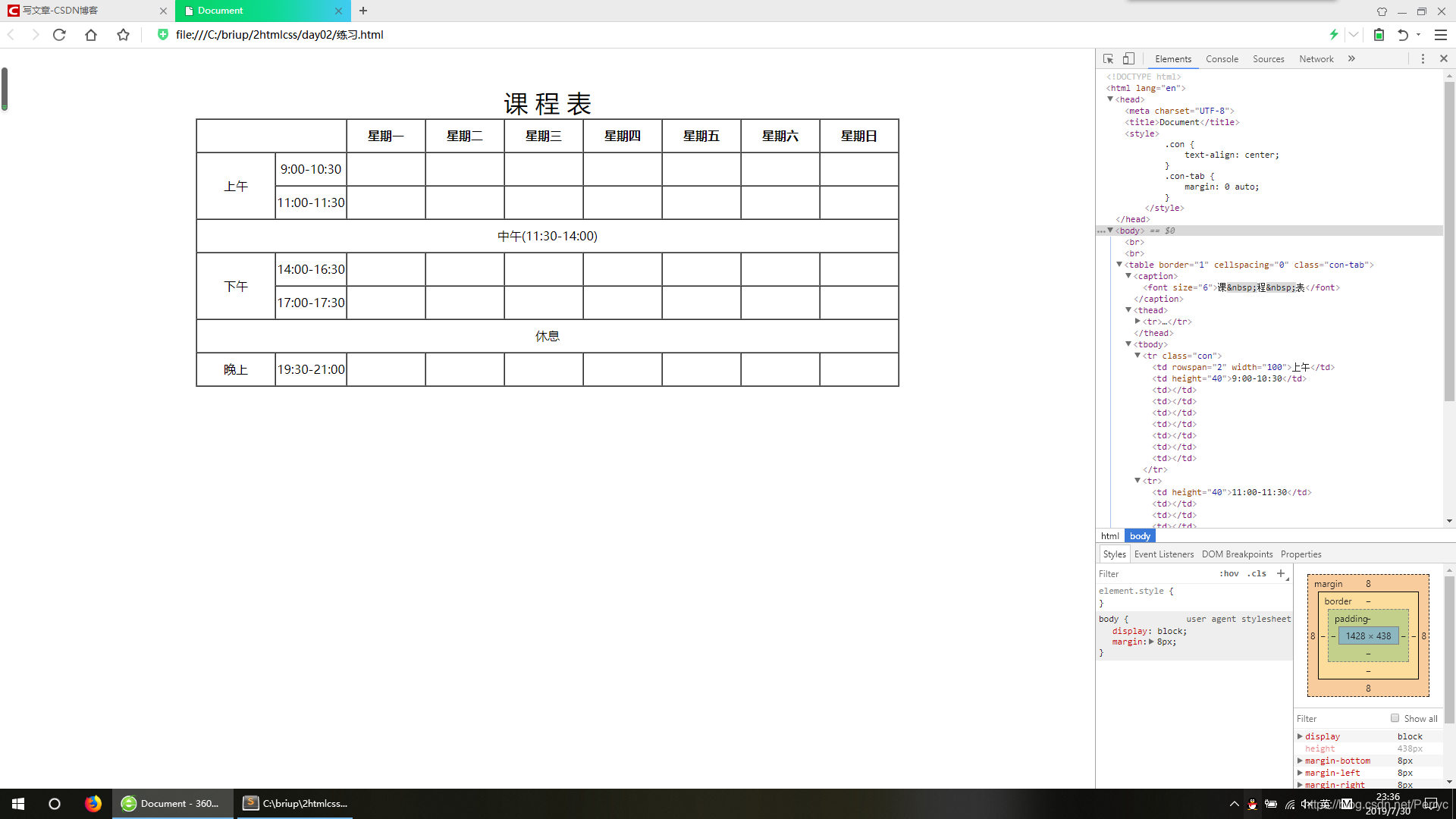Click the green lightning speed-mode icon
The image size is (1456, 819).
click(x=1334, y=35)
